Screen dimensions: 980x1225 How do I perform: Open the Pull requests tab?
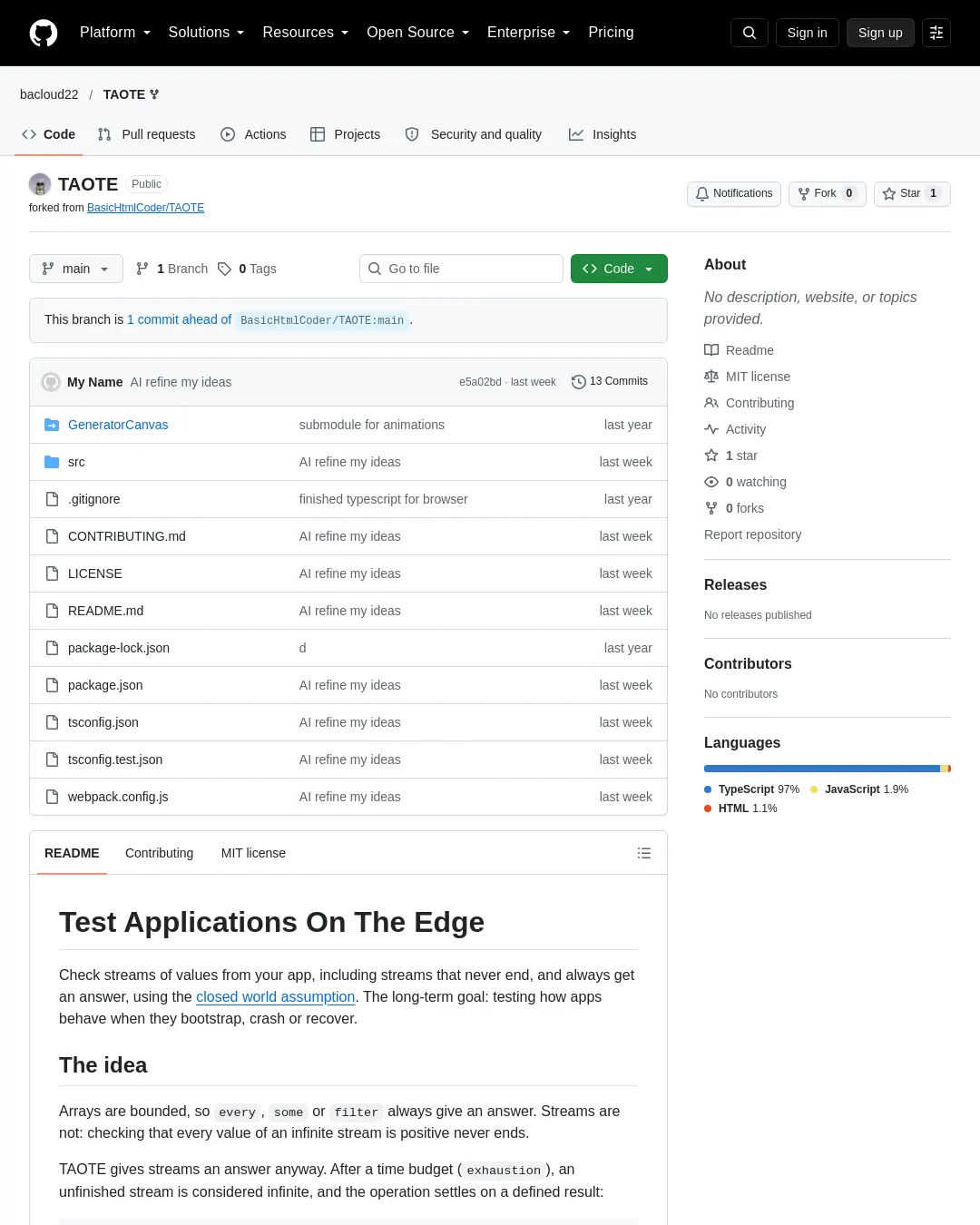147,134
